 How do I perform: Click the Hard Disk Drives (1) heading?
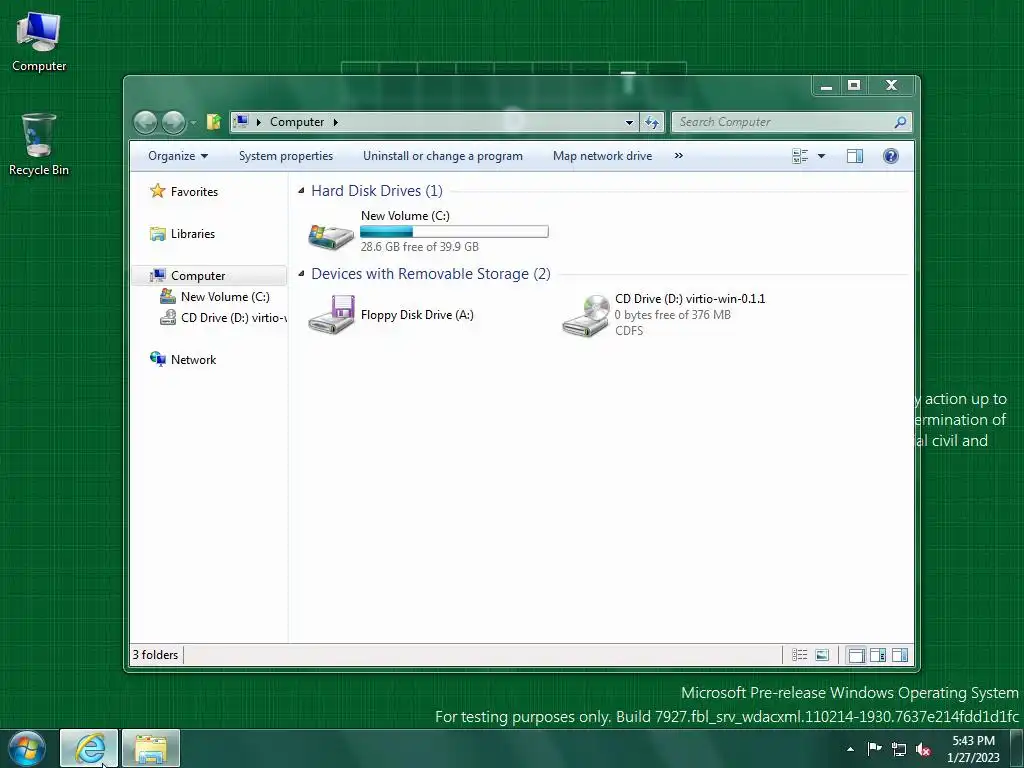coord(377,191)
